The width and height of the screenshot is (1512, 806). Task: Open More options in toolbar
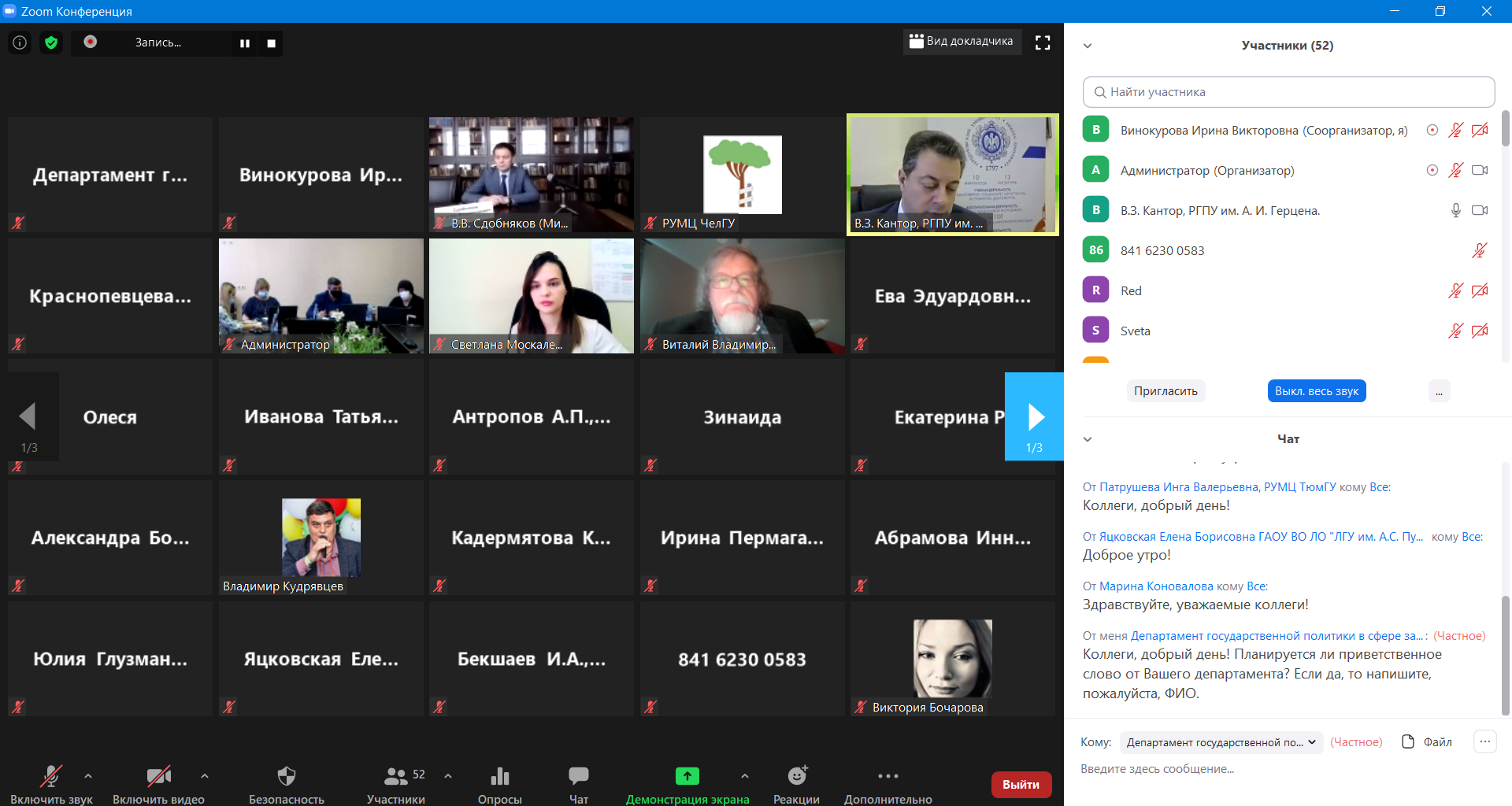coord(888,784)
